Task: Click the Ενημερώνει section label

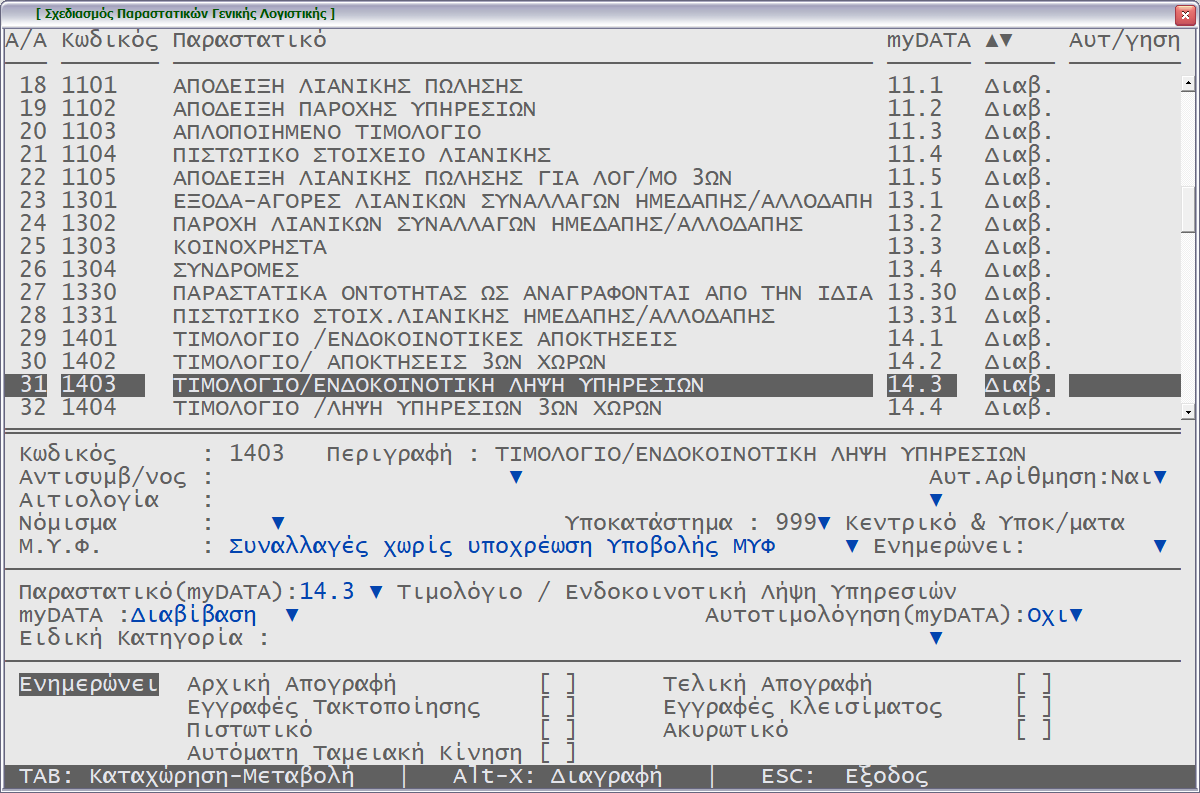Action: click(88, 685)
